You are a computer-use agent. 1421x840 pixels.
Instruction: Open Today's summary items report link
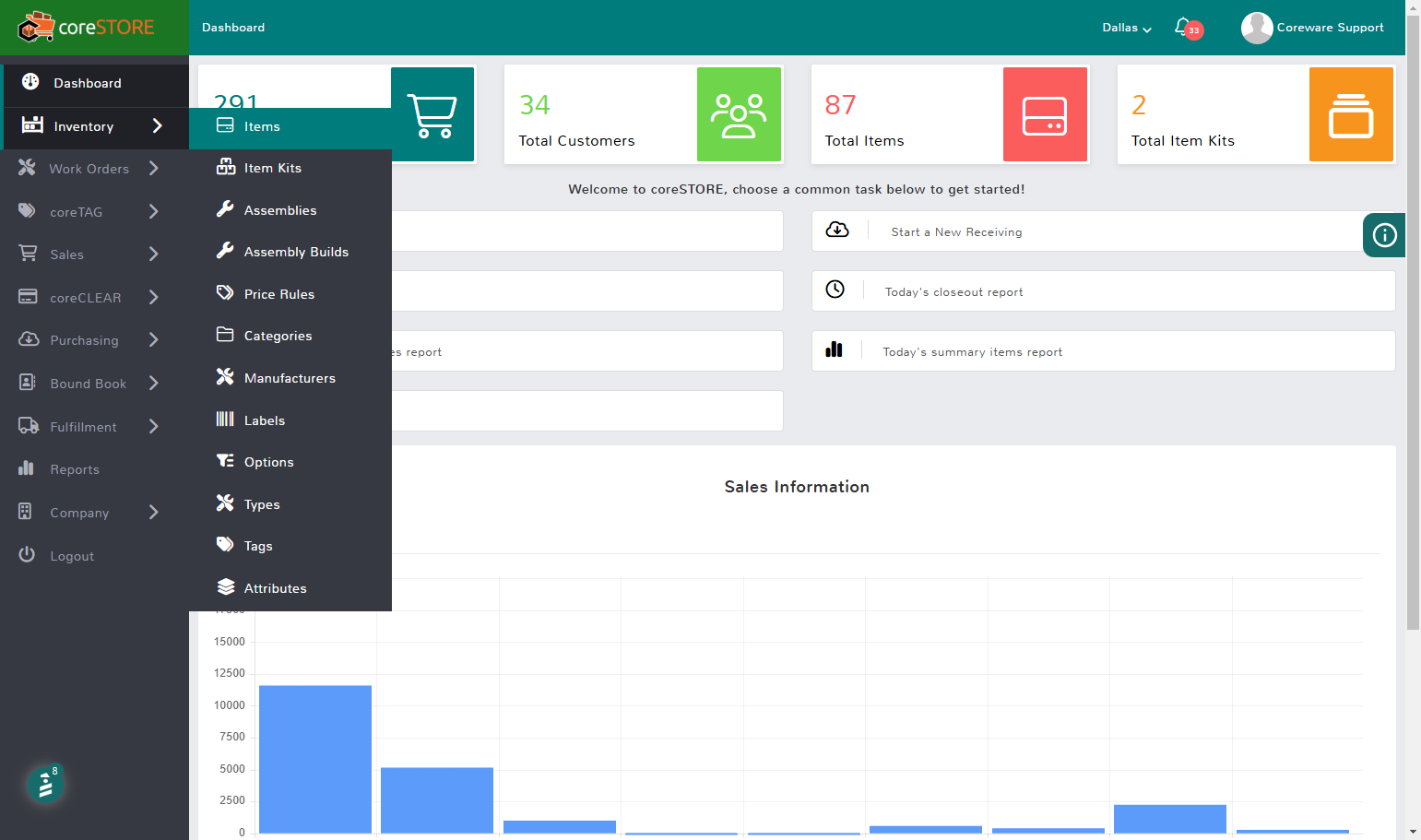(972, 352)
